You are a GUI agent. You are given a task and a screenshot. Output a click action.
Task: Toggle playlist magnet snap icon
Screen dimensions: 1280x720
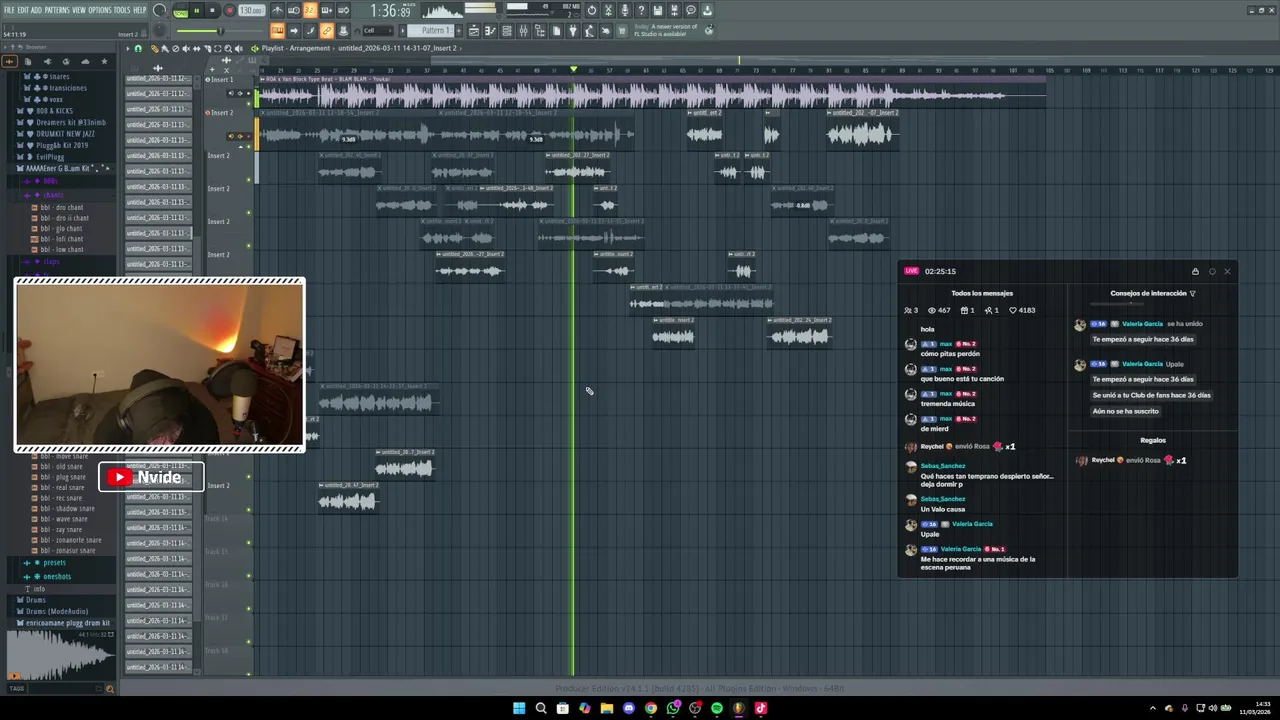[138, 48]
